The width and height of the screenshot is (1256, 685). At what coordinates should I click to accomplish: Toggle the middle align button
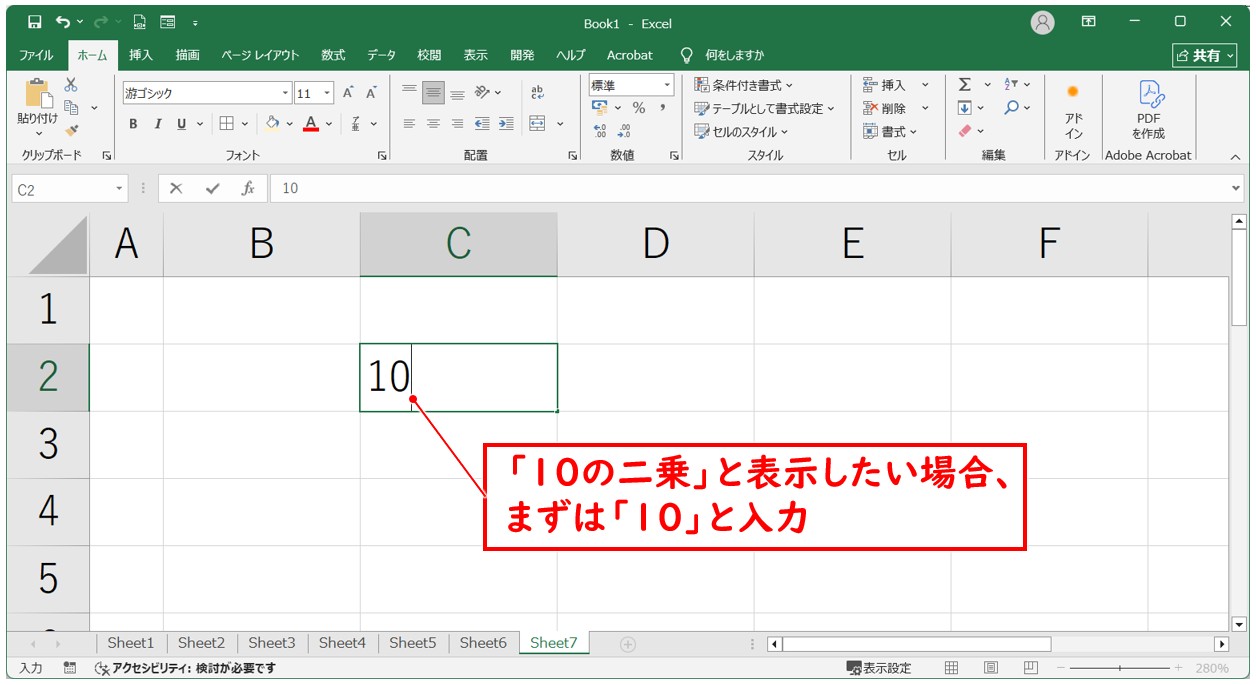(433, 93)
